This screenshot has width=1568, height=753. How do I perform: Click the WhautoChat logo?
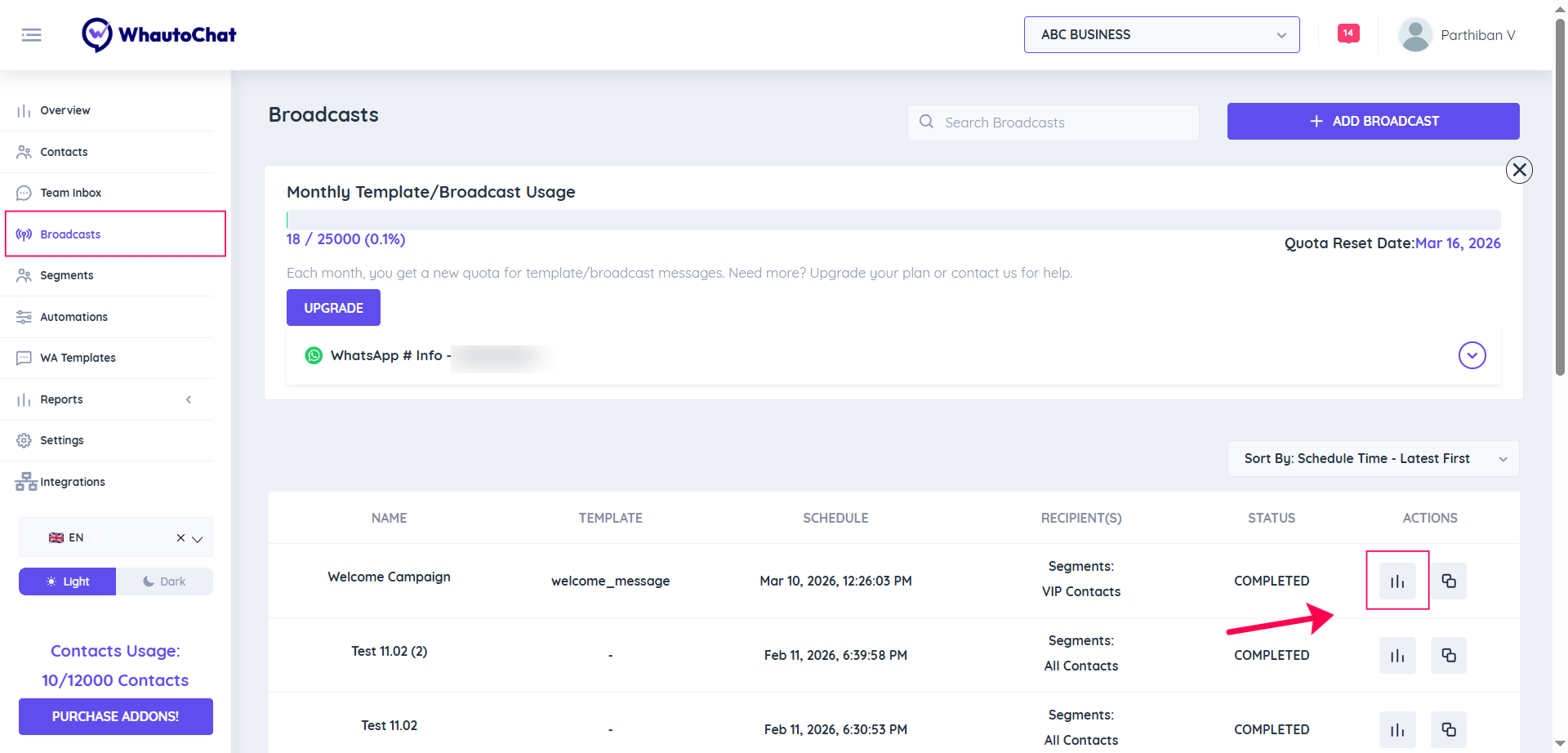tap(159, 34)
